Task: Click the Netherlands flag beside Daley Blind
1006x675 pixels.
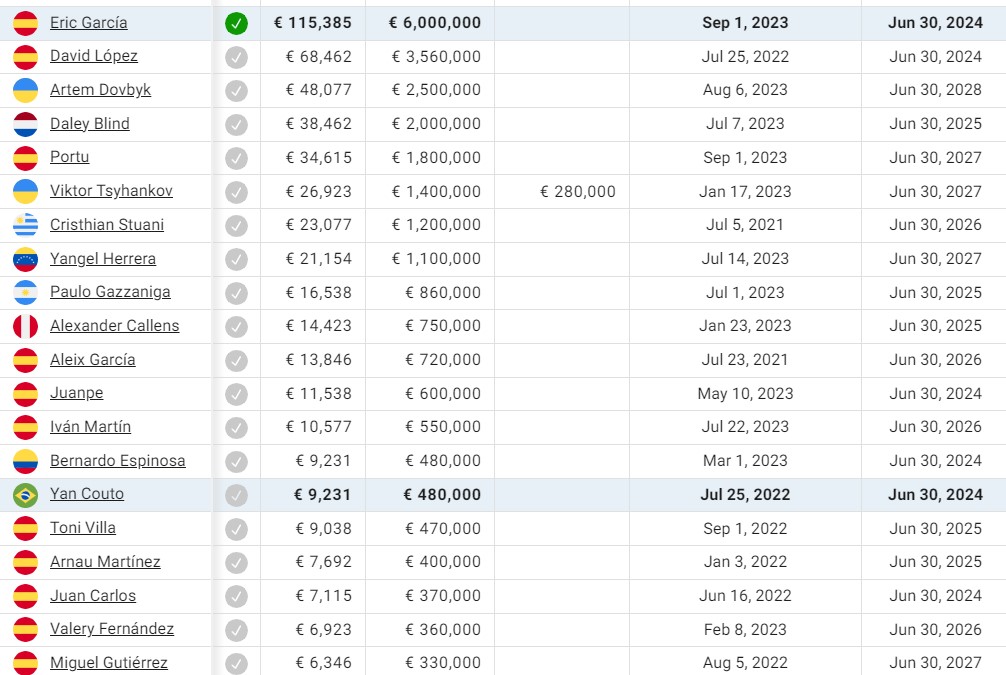Action: point(25,124)
